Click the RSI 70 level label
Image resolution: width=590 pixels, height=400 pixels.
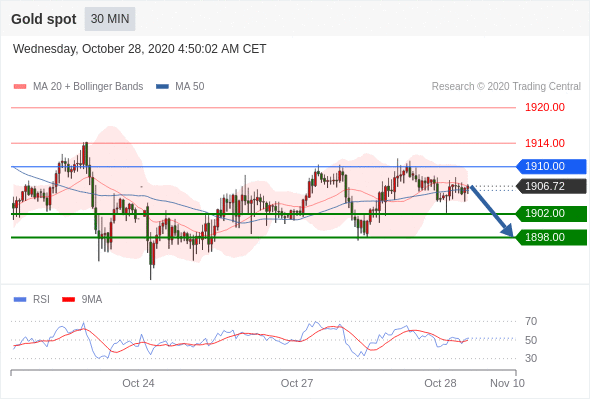pyautogui.click(x=531, y=321)
